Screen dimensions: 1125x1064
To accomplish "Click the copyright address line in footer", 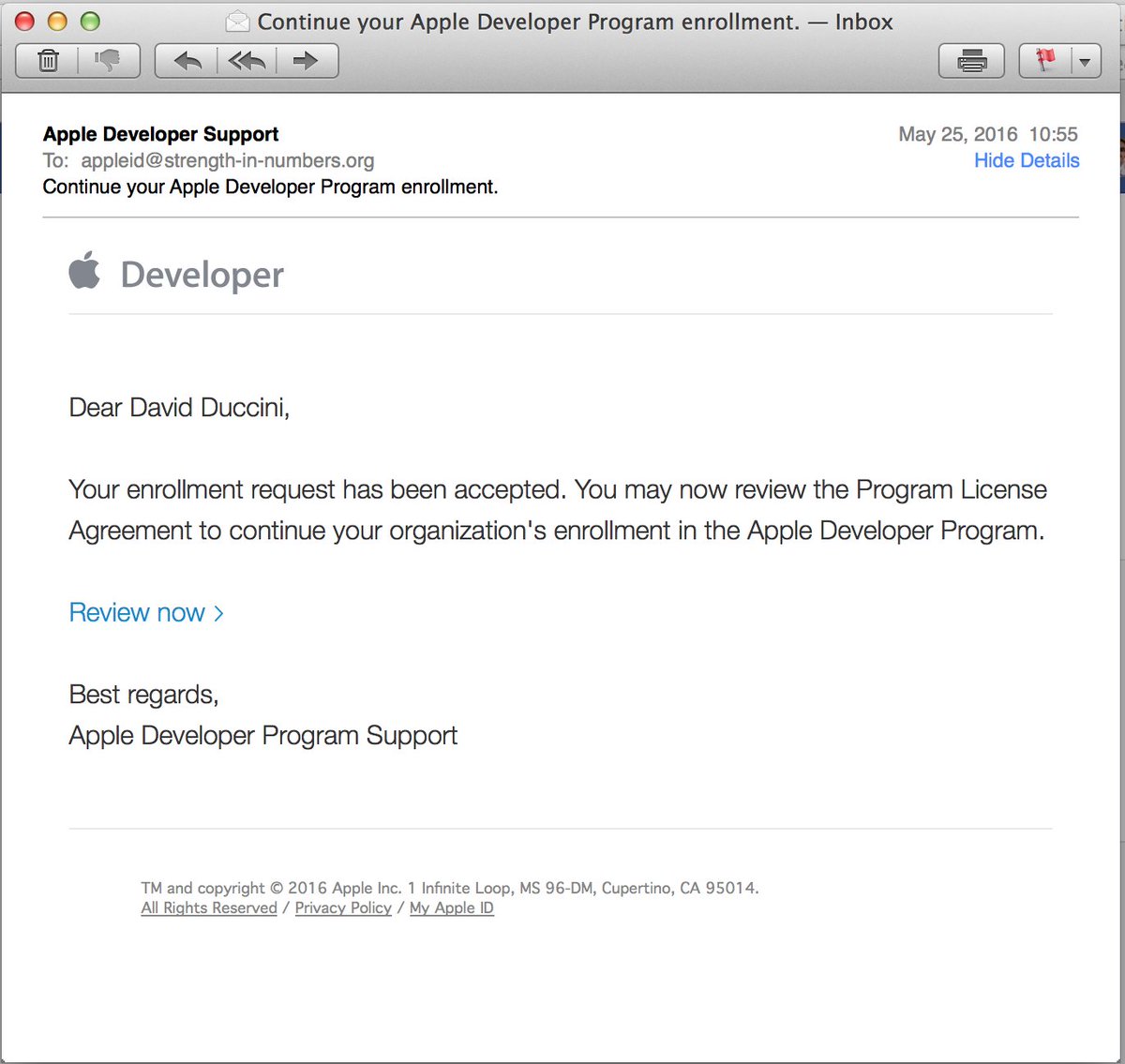I will (450, 888).
